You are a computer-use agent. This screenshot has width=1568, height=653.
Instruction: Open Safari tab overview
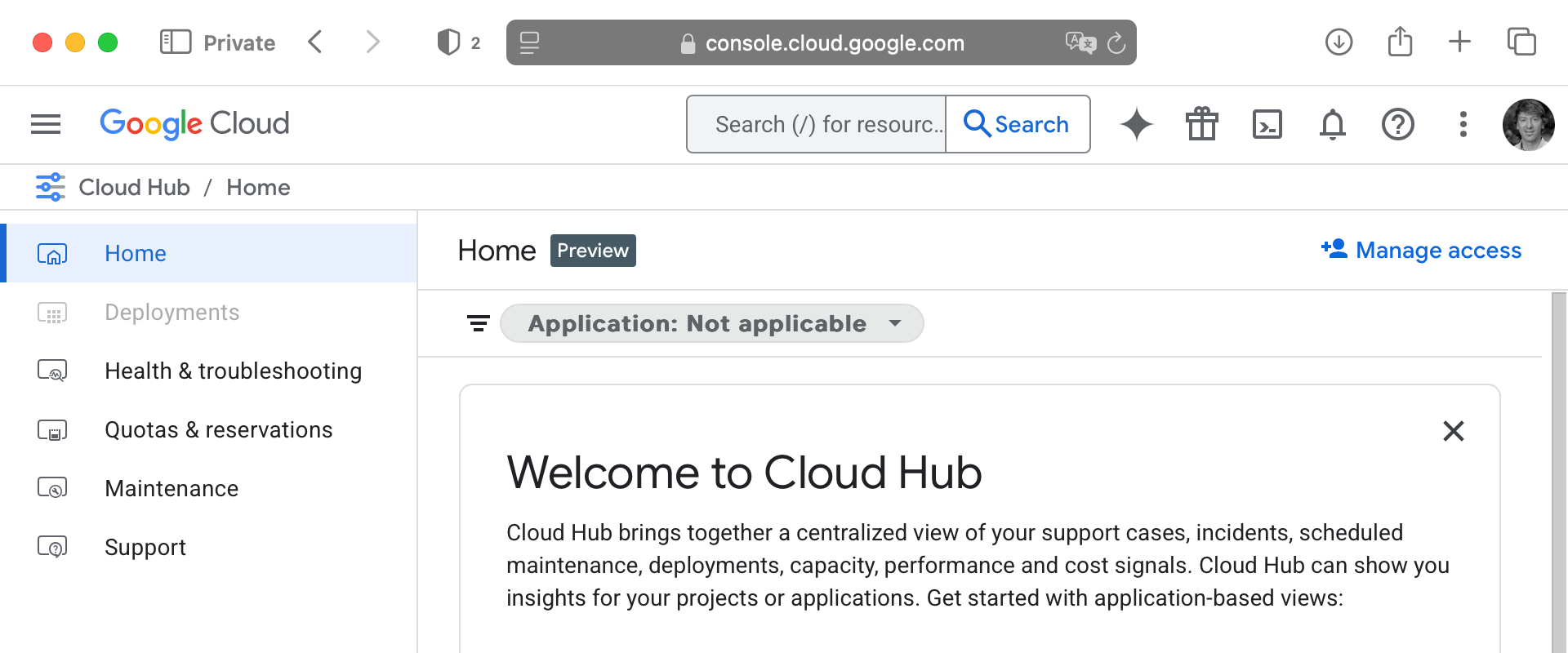click(1521, 42)
